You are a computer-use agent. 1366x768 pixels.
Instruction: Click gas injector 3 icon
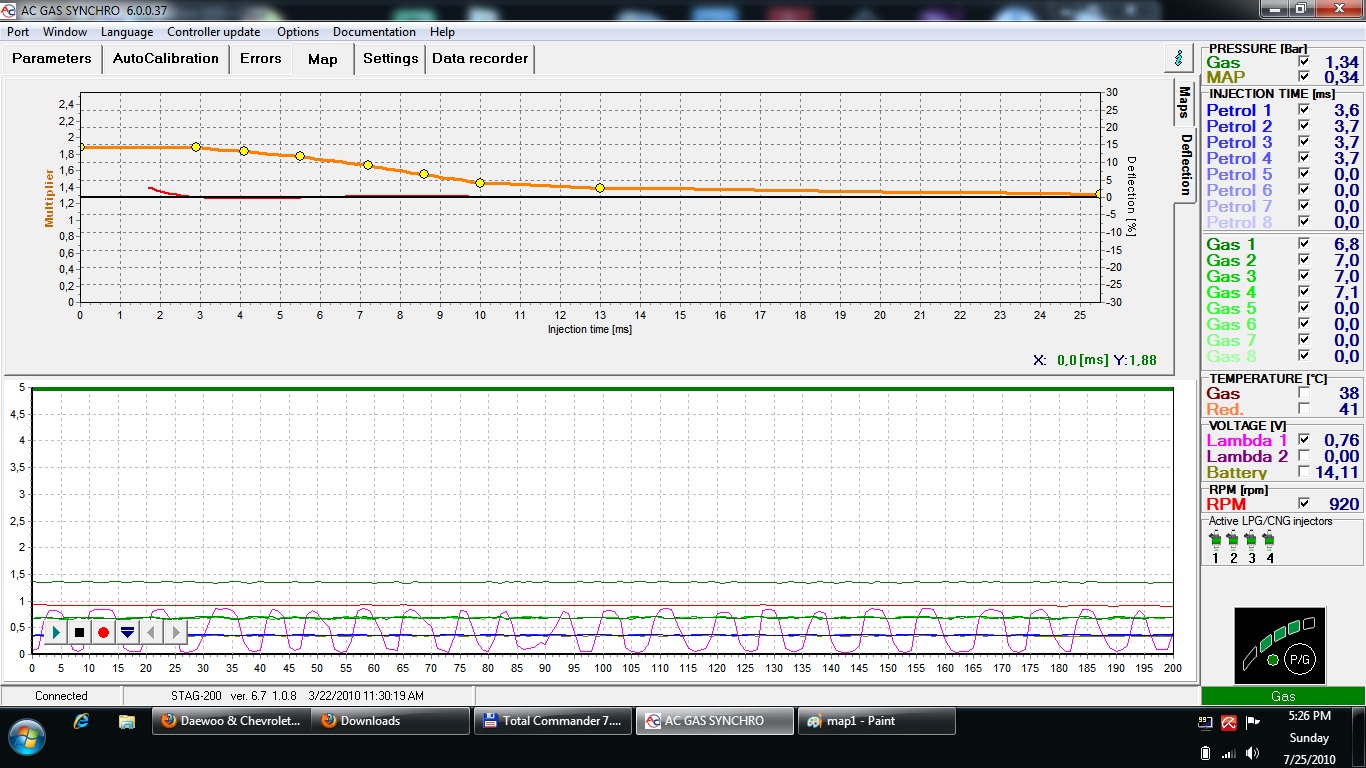[1251, 541]
